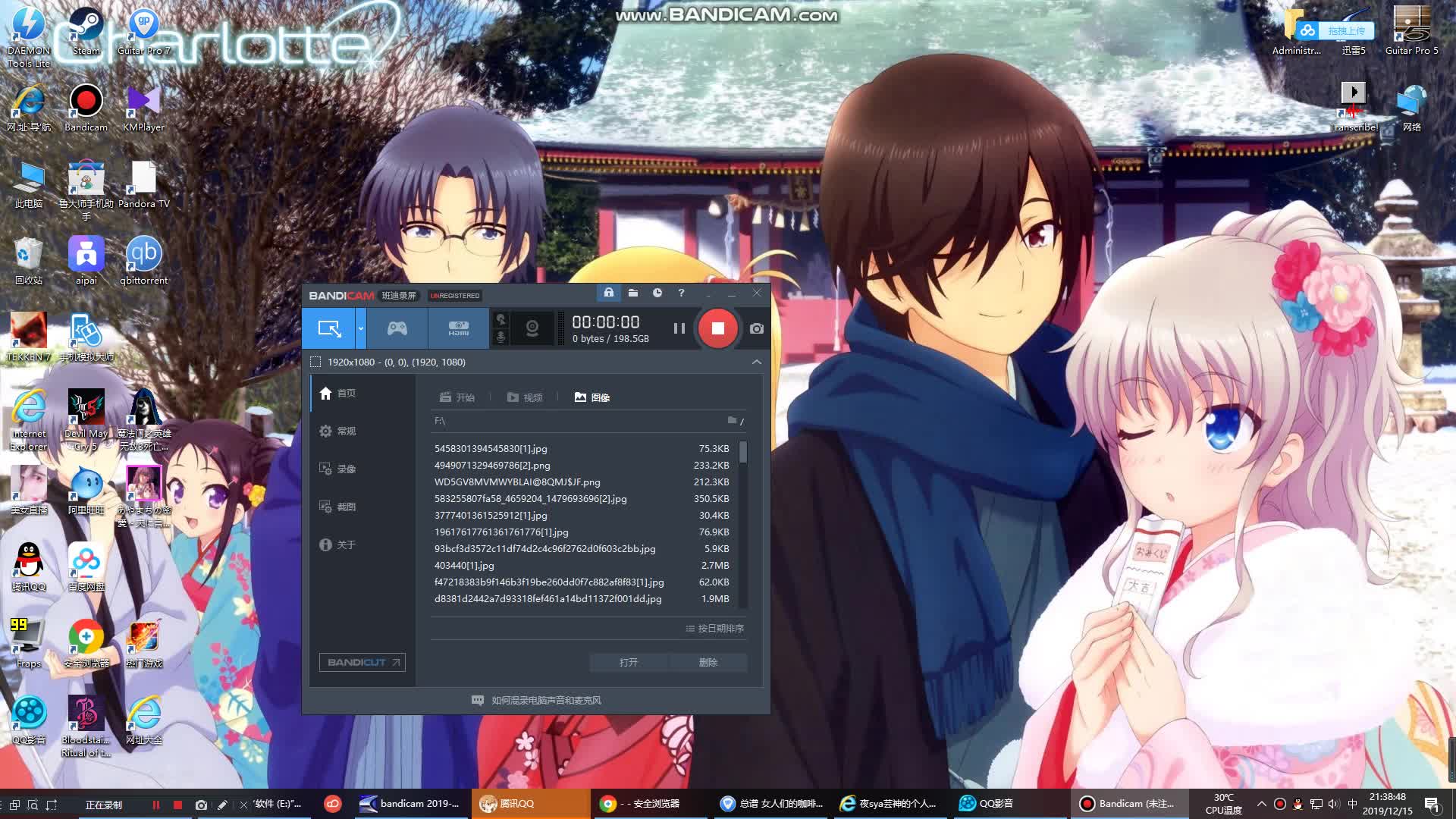Pause the Bandicam recording
The width and height of the screenshot is (1456, 819).
679,328
